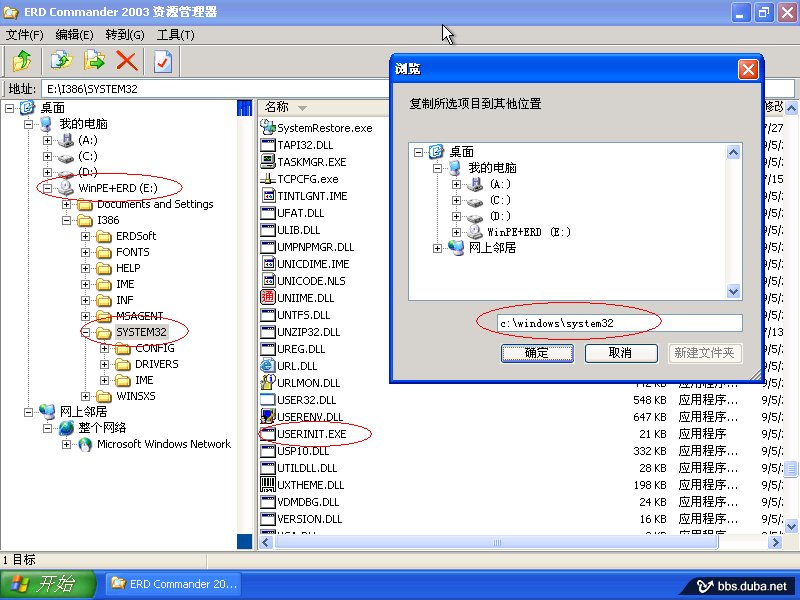
Task: Click the 确定 button in the dialog
Action: click(537, 353)
